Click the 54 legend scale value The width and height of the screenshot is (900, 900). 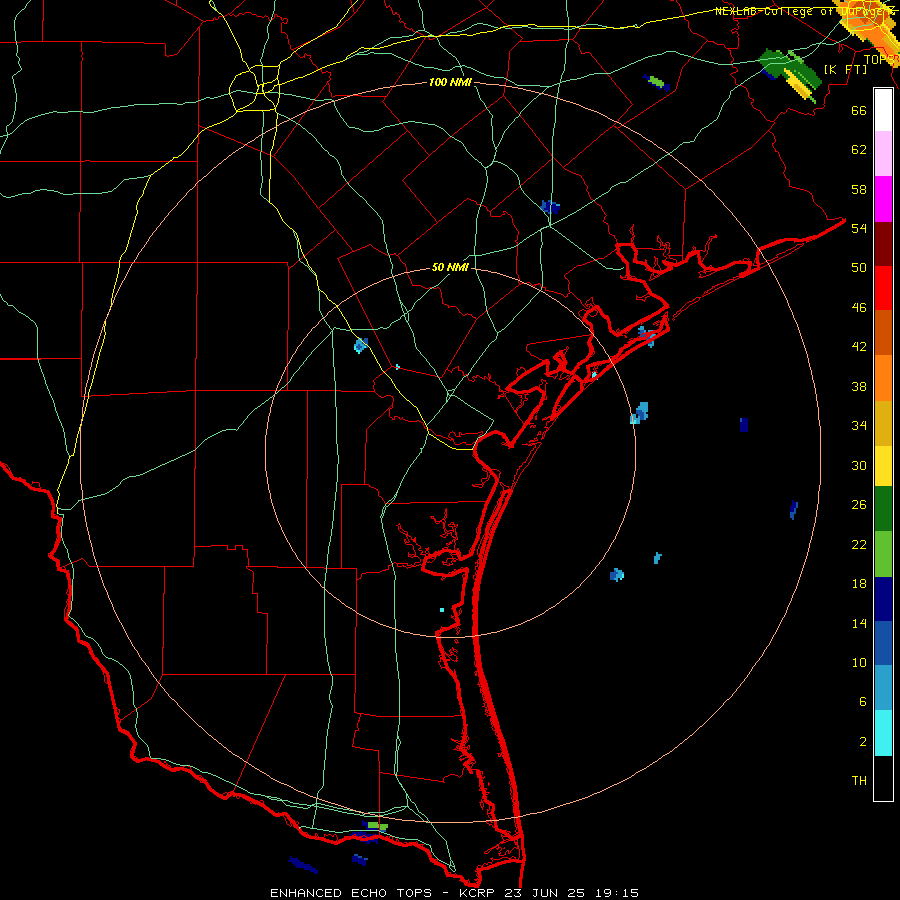(x=859, y=228)
